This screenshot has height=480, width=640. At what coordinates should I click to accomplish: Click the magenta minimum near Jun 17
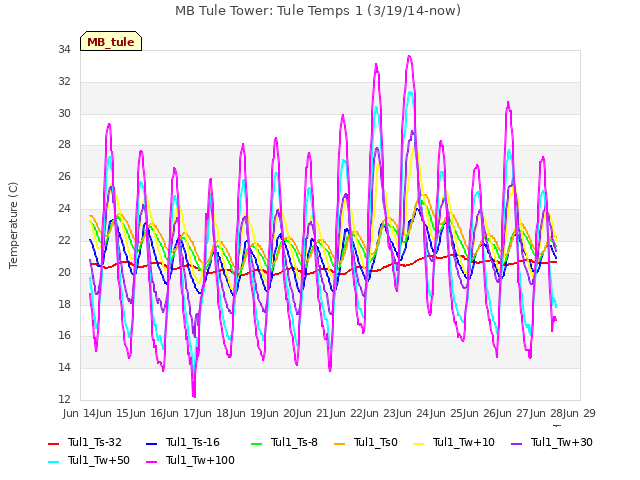tap(194, 396)
